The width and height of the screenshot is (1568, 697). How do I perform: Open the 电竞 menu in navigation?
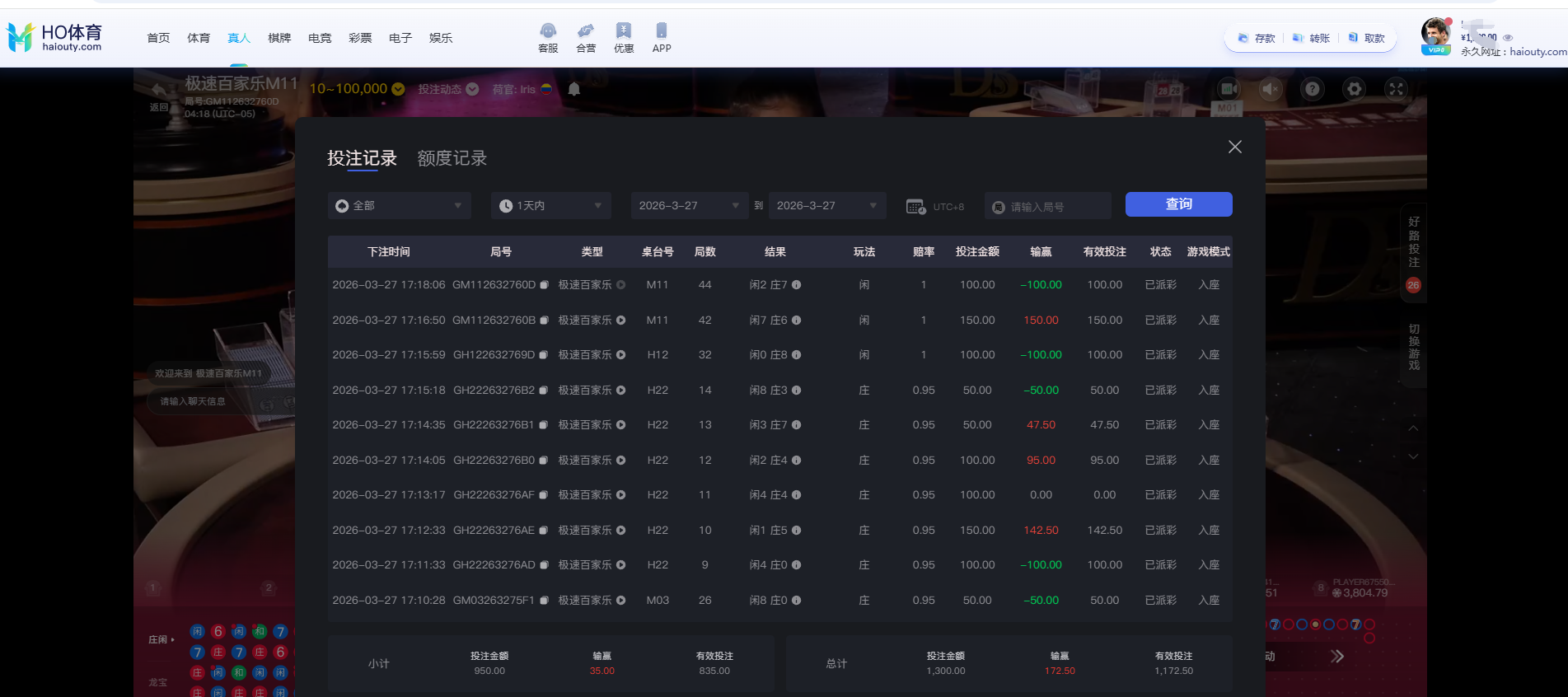320,38
